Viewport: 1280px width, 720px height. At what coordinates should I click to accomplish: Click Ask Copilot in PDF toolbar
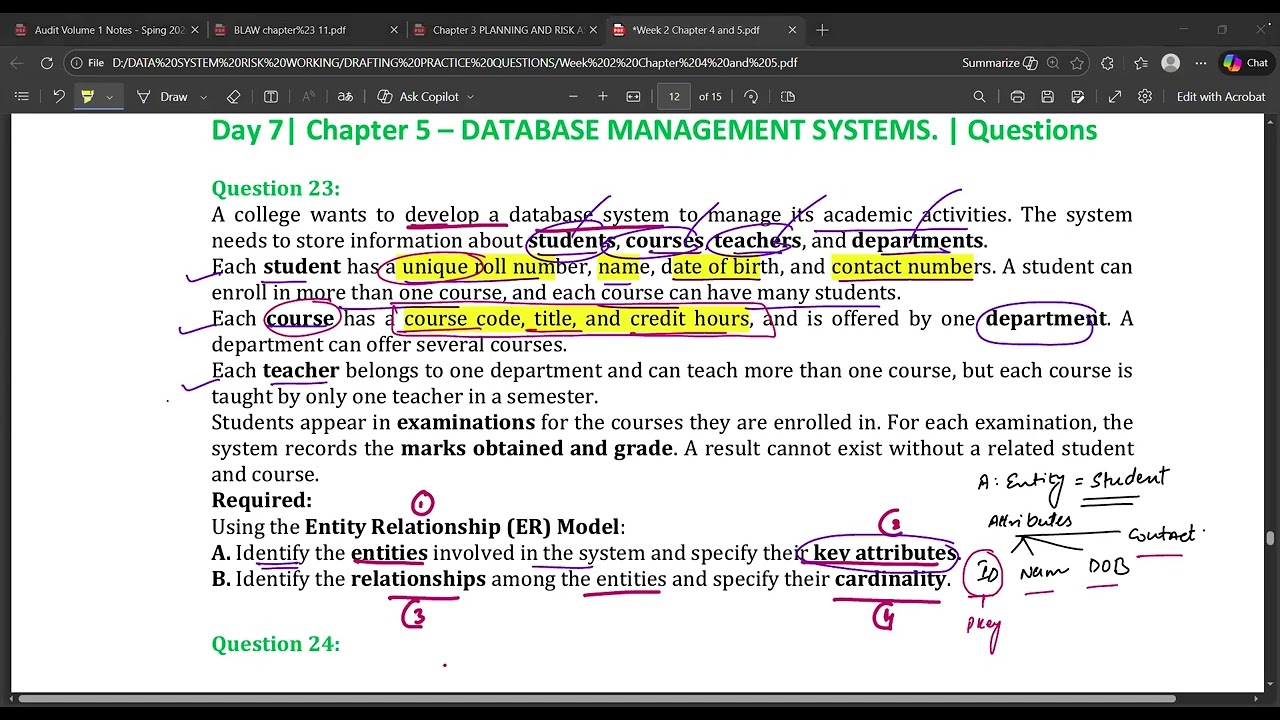418,97
